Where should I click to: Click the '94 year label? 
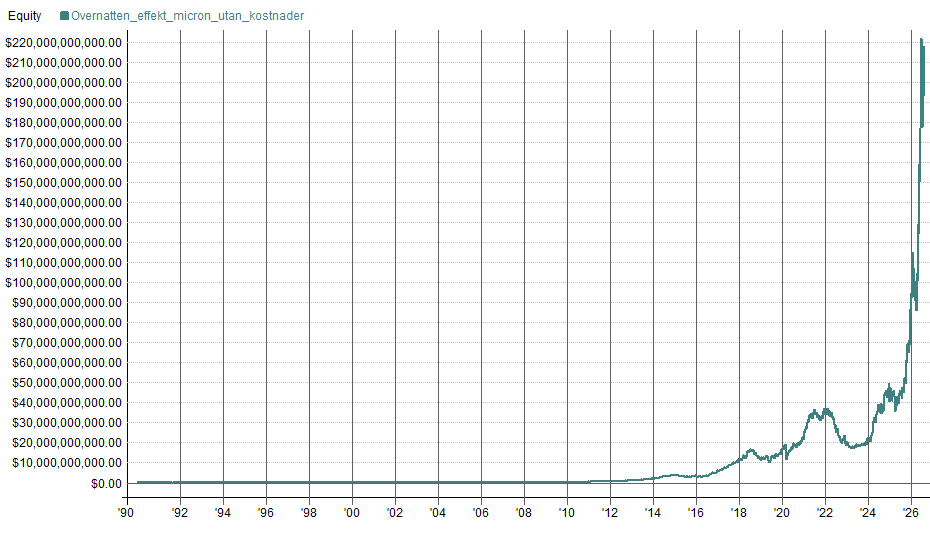[x=223, y=512]
